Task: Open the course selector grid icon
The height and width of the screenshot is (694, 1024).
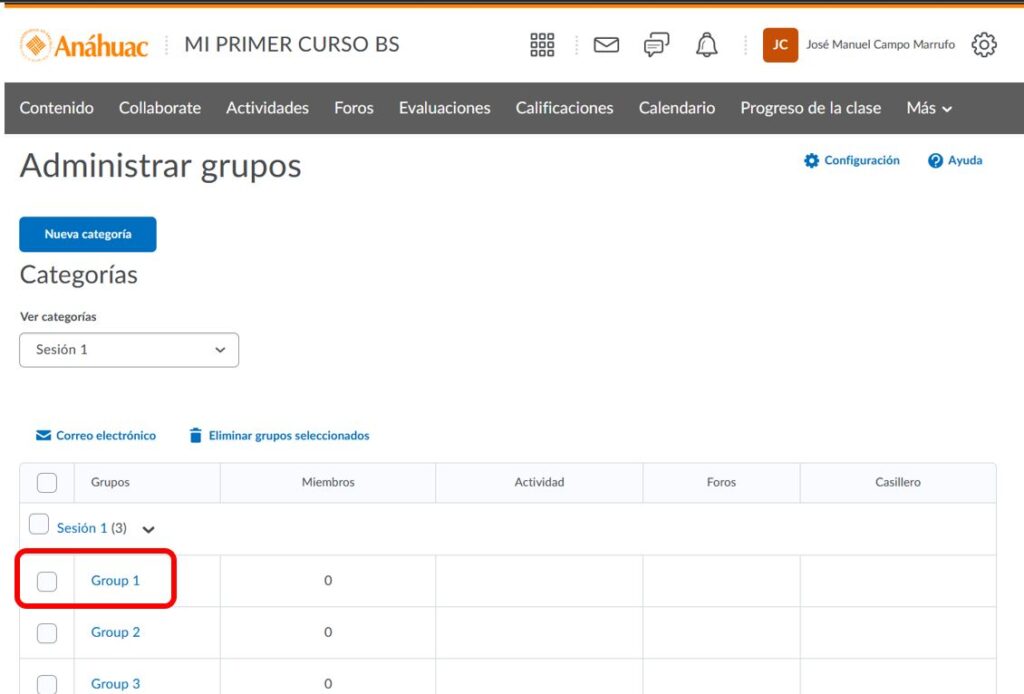Action: (x=542, y=45)
